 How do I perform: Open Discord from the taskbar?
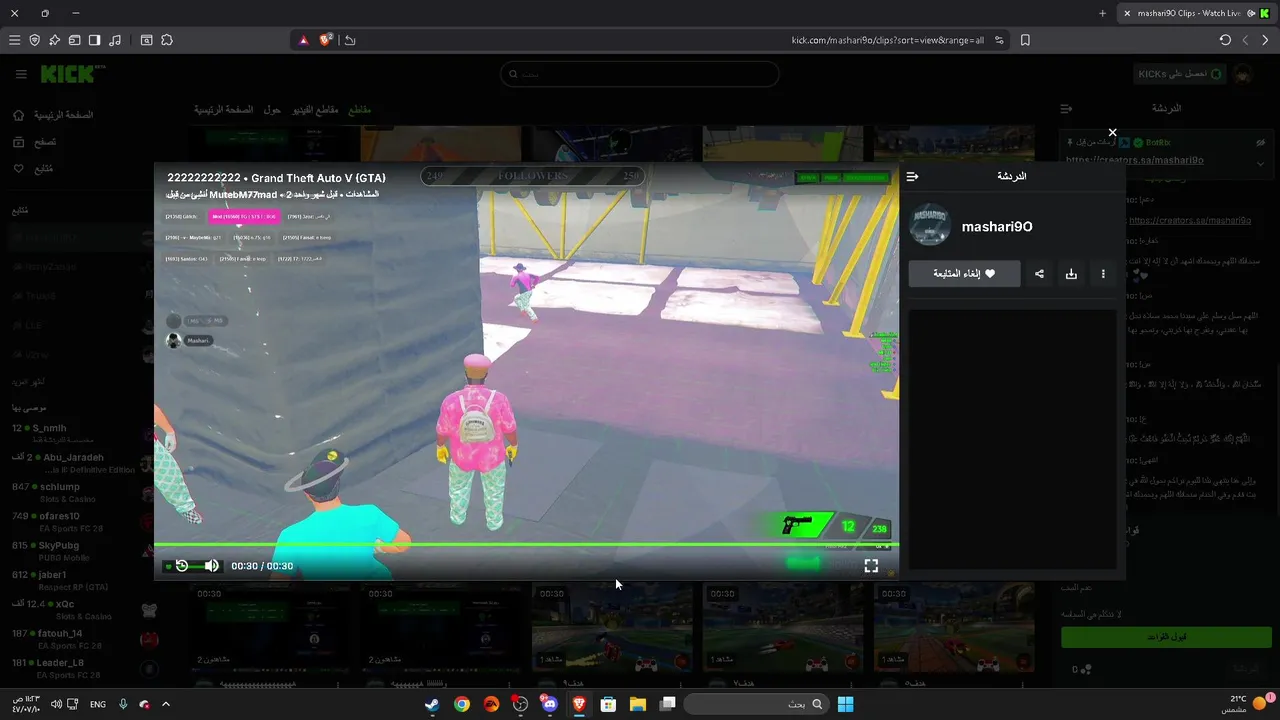click(x=549, y=704)
